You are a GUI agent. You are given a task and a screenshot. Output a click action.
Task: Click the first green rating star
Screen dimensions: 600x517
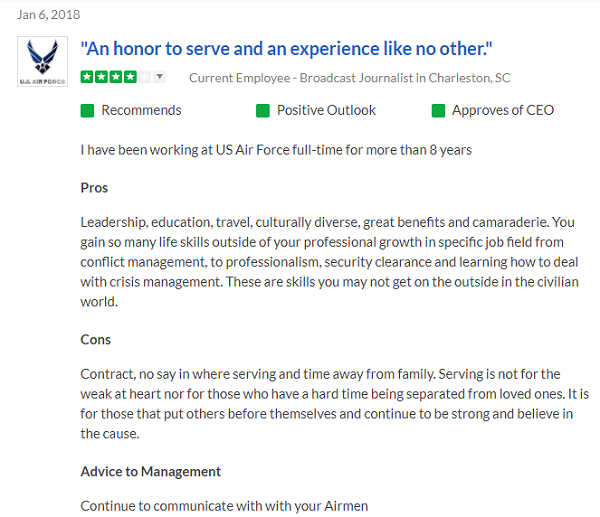pyautogui.click(x=87, y=77)
